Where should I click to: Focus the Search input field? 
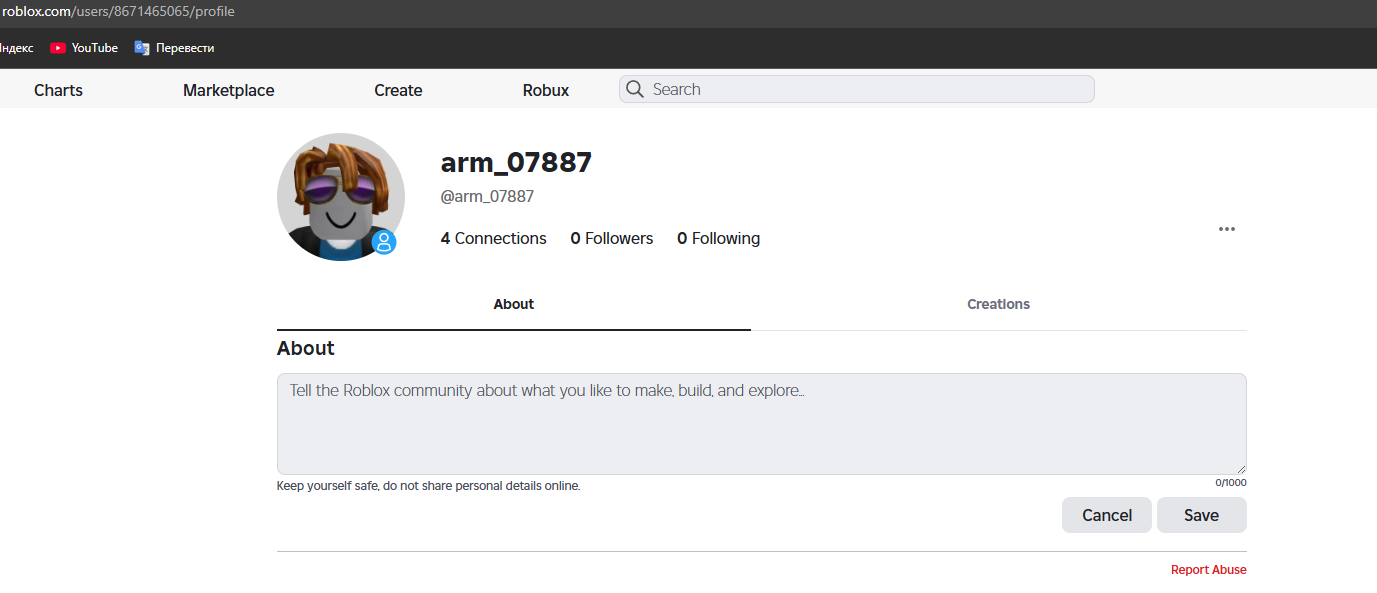(857, 89)
